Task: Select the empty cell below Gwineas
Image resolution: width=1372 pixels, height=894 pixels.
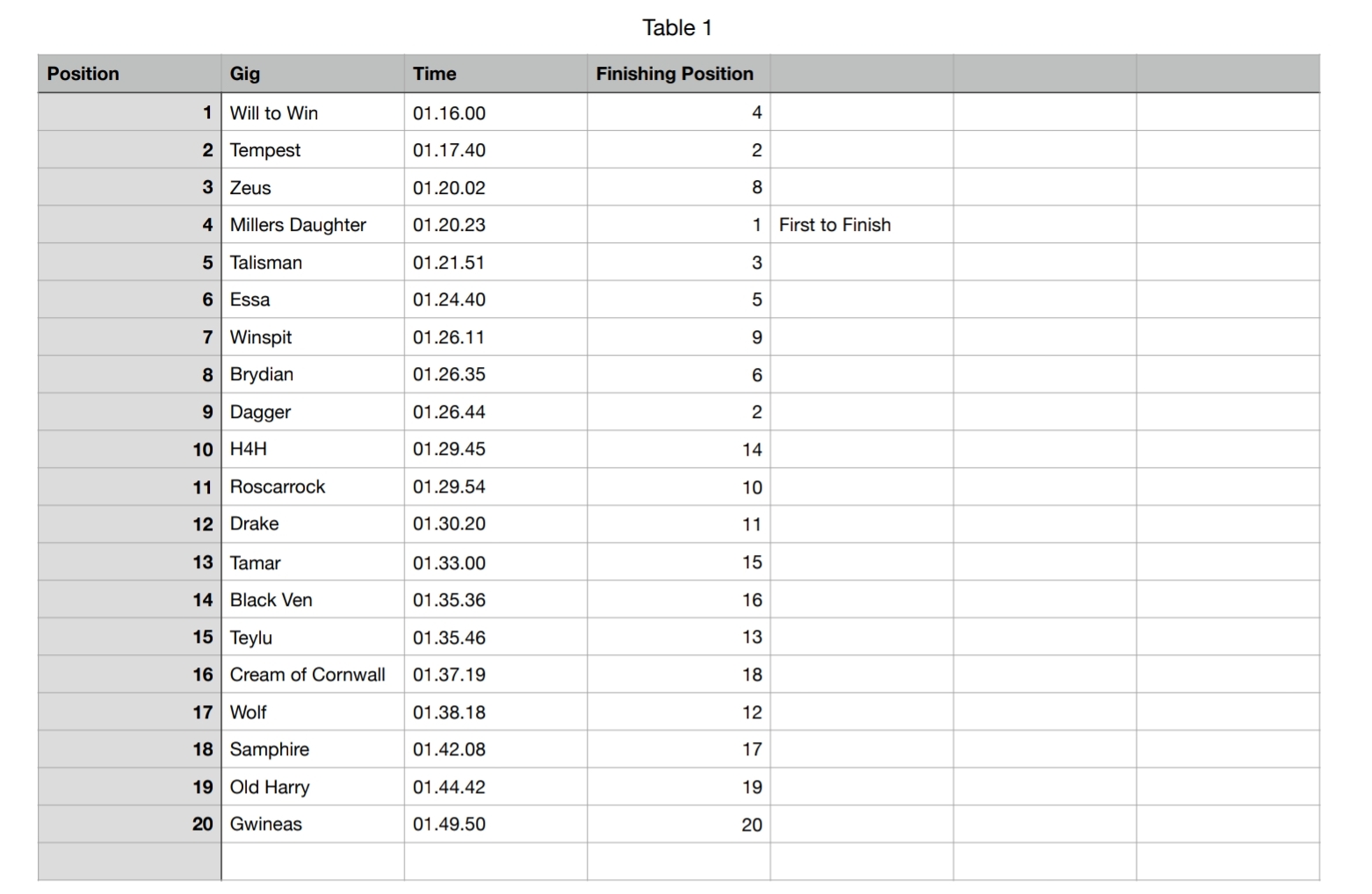Action: tap(313, 862)
